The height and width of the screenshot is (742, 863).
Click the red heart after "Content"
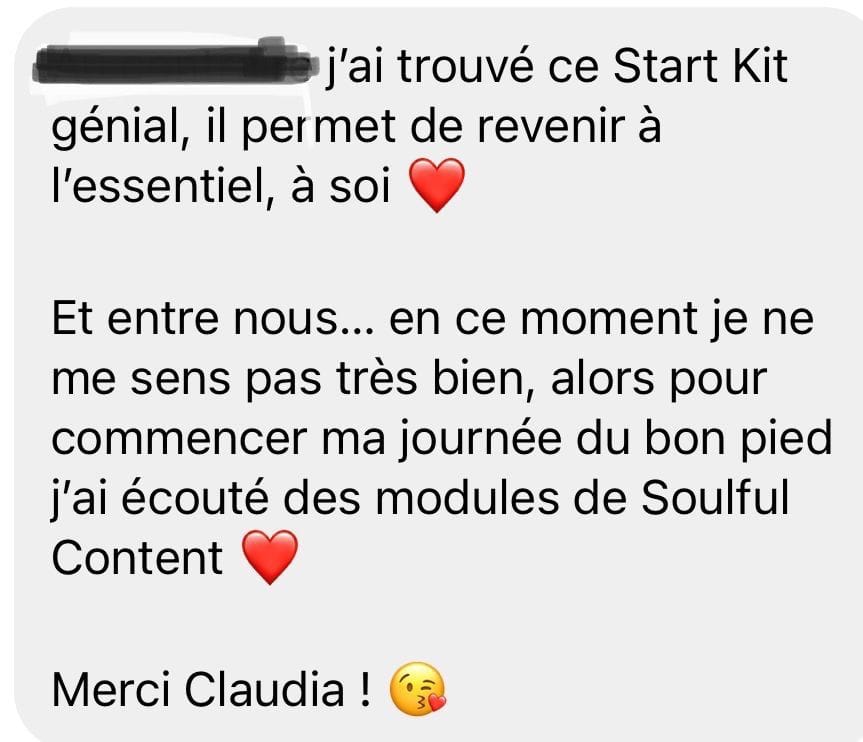point(270,557)
